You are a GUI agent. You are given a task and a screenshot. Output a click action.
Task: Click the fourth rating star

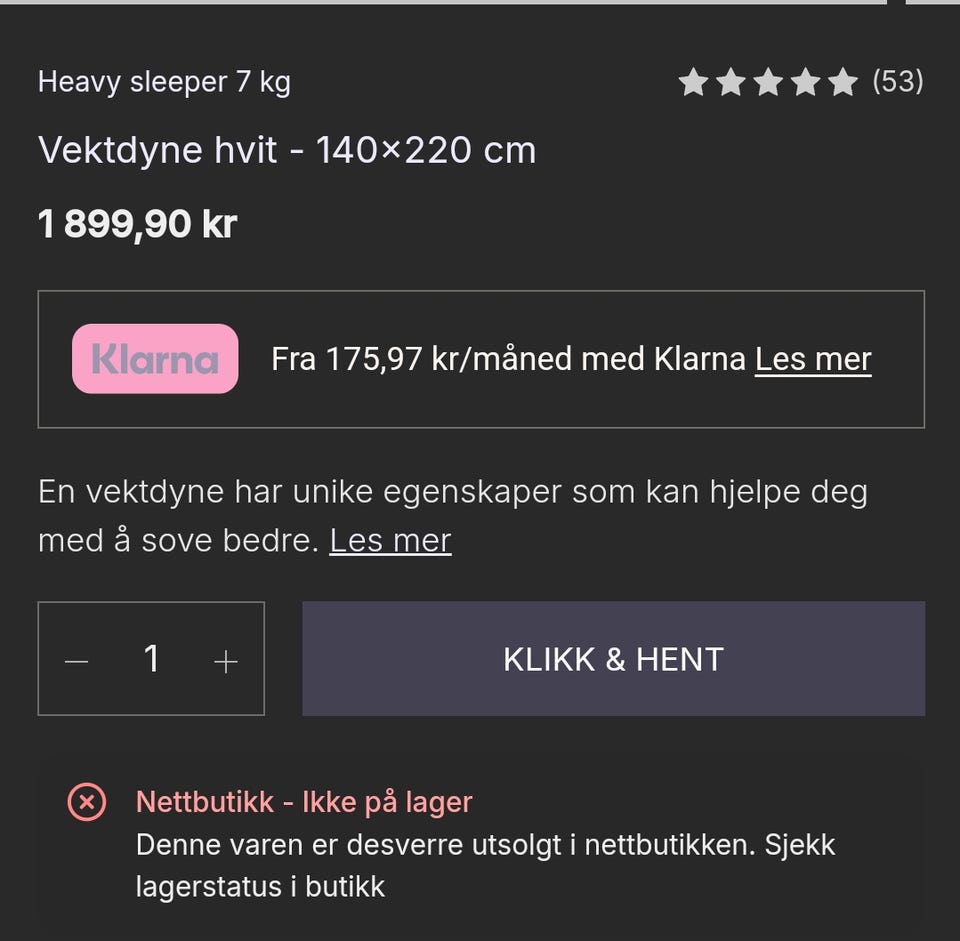[x=806, y=82]
